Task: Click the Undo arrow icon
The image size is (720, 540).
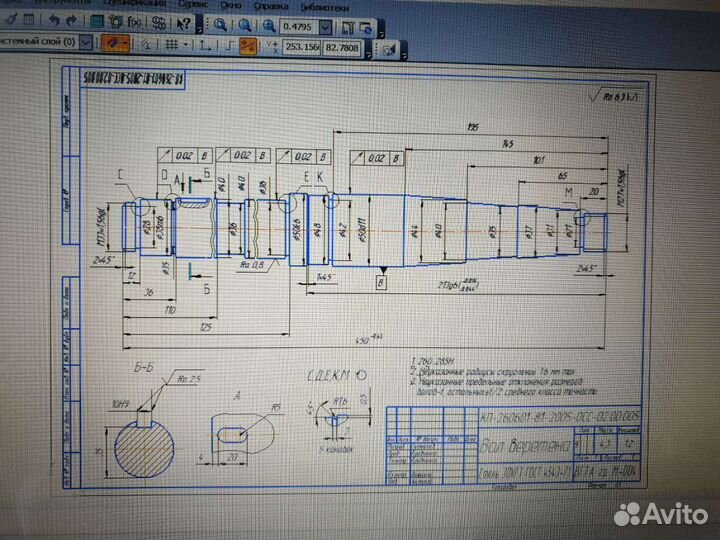Action: [x=54, y=21]
